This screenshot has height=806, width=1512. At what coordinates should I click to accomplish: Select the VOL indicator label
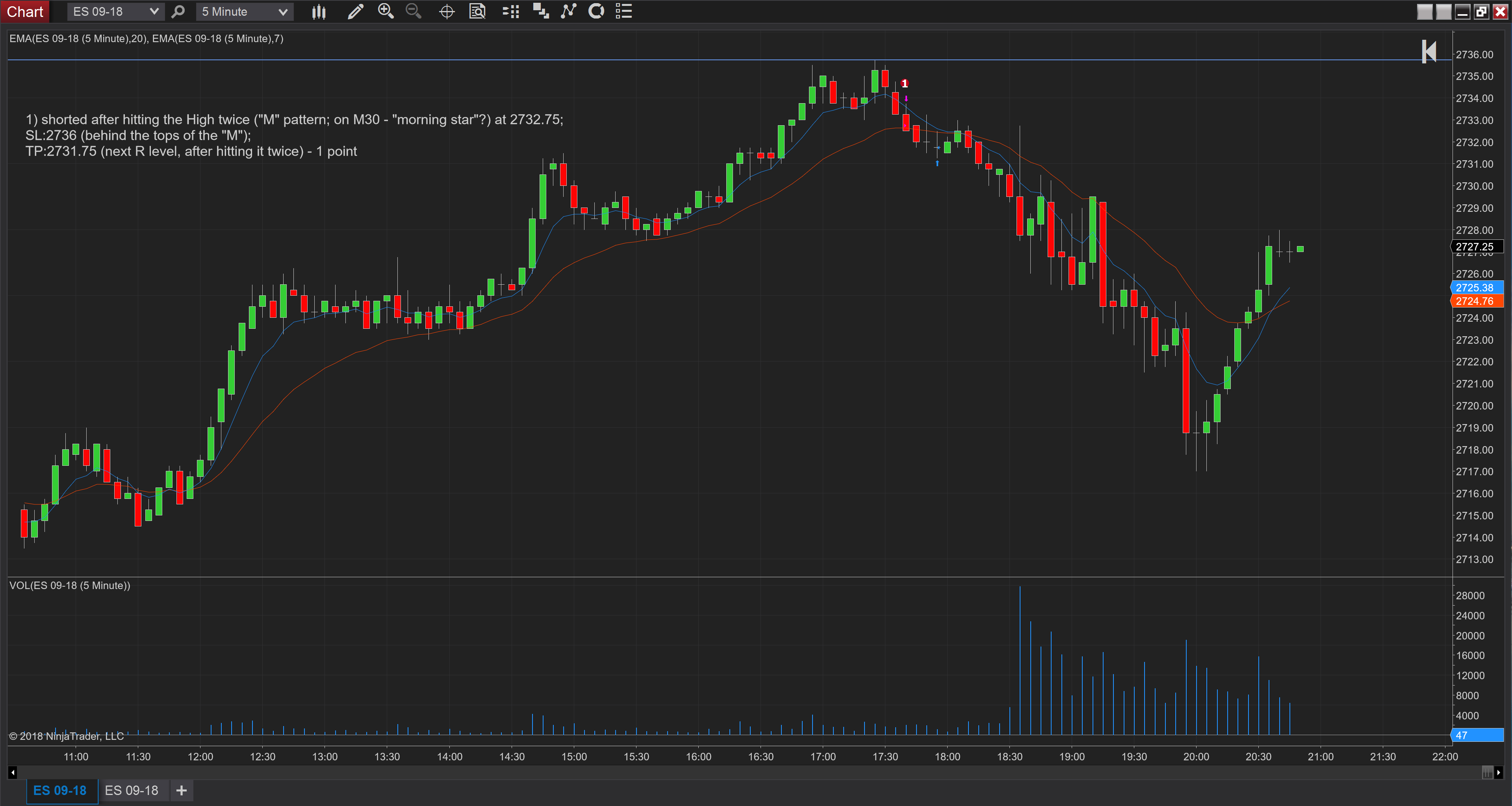pyautogui.click(x=70, y=586)
